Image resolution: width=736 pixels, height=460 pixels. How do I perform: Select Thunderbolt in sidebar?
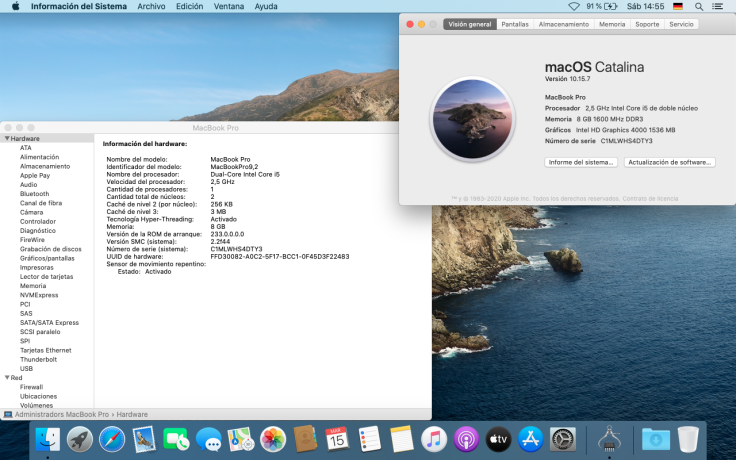pyautogui.click(x=38, y=359)
